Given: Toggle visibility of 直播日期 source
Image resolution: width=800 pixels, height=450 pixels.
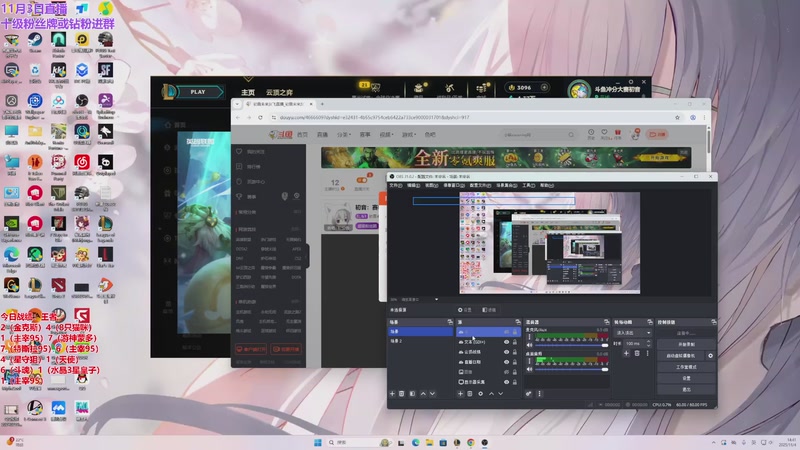Looking at the screenshot, I should point(506,362).
